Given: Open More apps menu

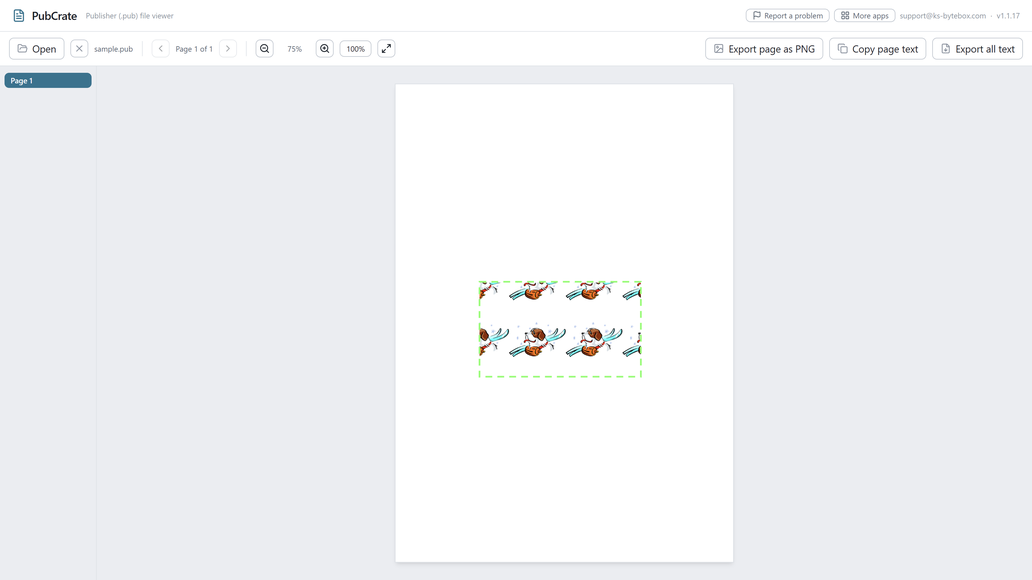Looking at the screenshot, I should tap(864, 15).
